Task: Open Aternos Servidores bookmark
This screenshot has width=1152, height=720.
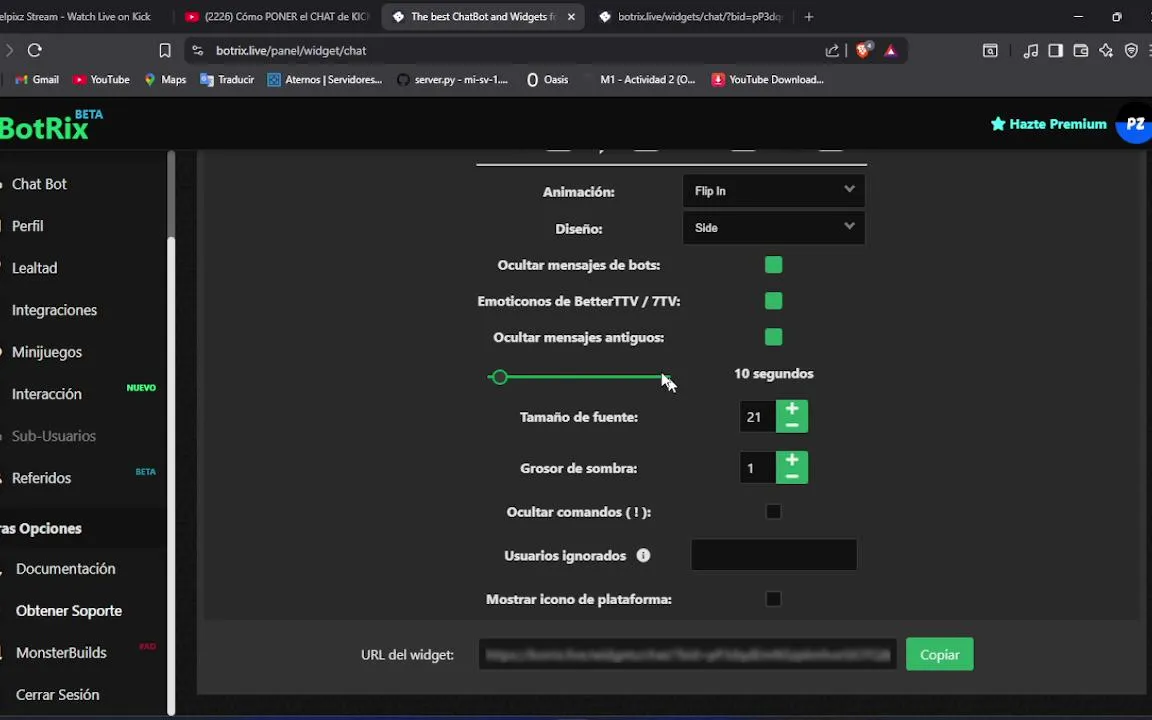Action: 325,79
